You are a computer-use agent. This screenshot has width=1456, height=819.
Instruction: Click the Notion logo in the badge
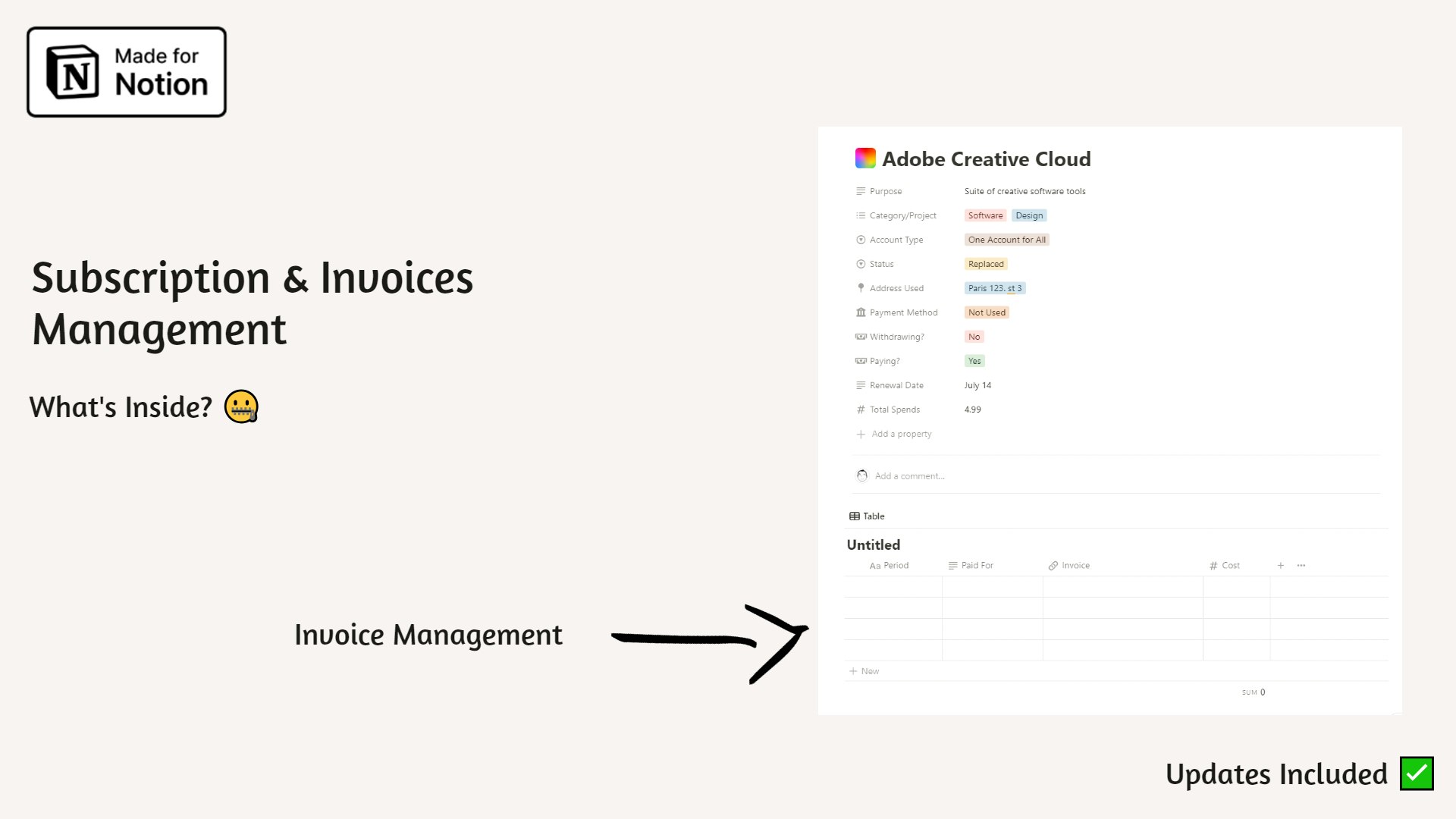click(73, 72)
